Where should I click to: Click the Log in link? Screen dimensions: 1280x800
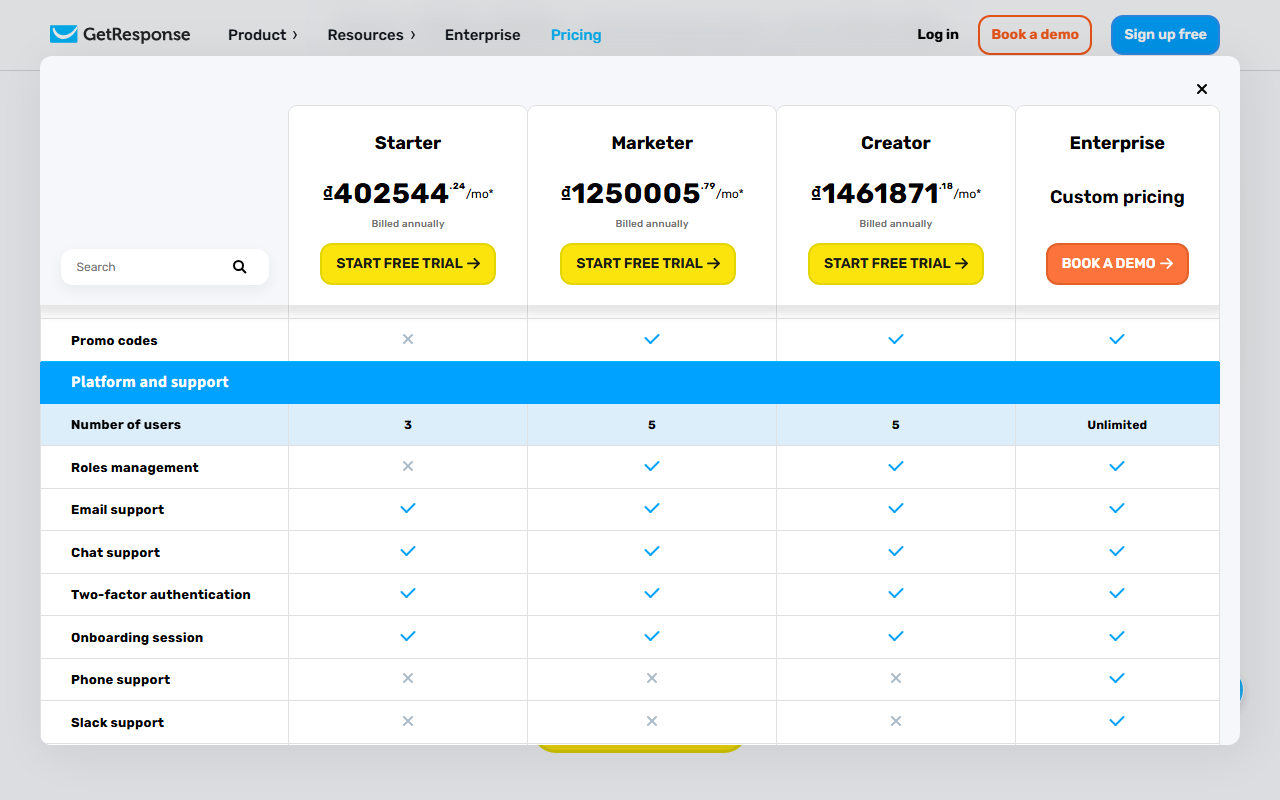click(x=938, y=34)
